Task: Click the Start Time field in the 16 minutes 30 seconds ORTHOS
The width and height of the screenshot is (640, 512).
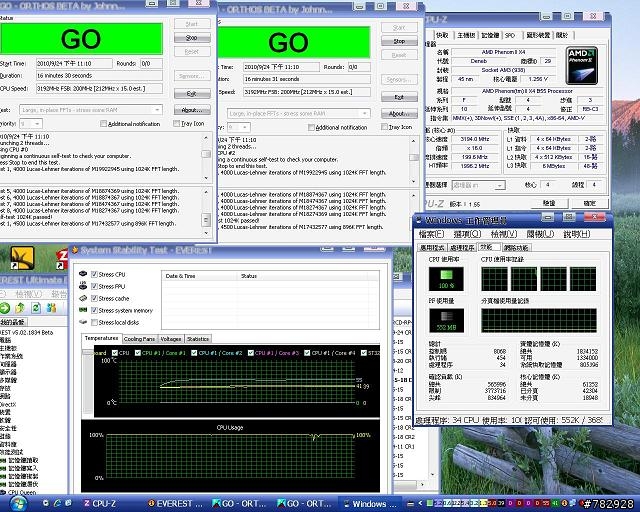Action: (74, 63)
